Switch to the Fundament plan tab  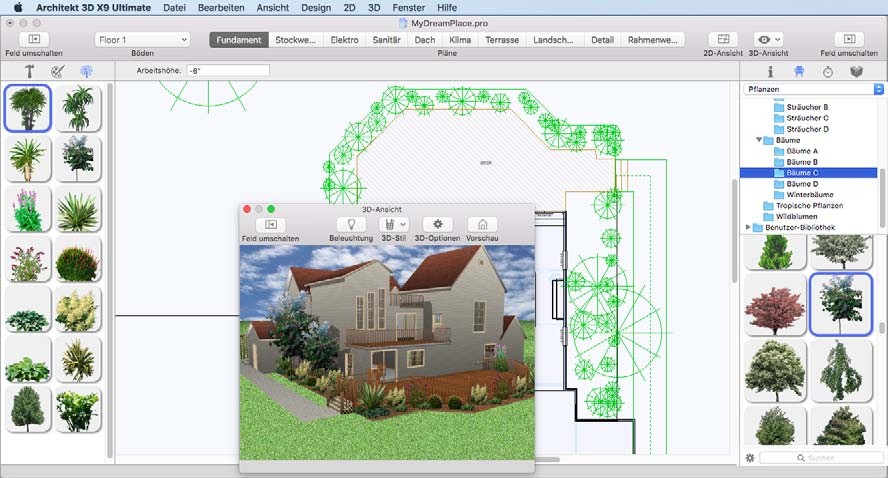click(239, 40)
